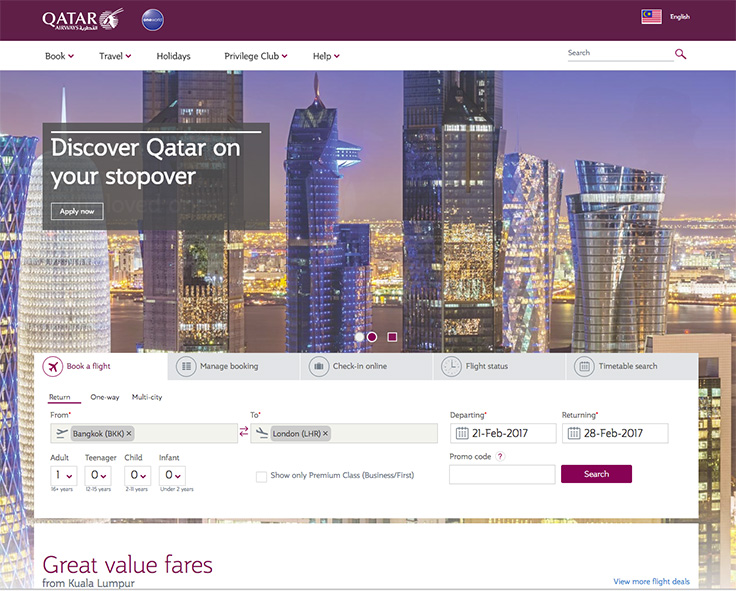Click the Malaysia flag icon
Viewport: 736px width, 591px height.
(651, 16)
